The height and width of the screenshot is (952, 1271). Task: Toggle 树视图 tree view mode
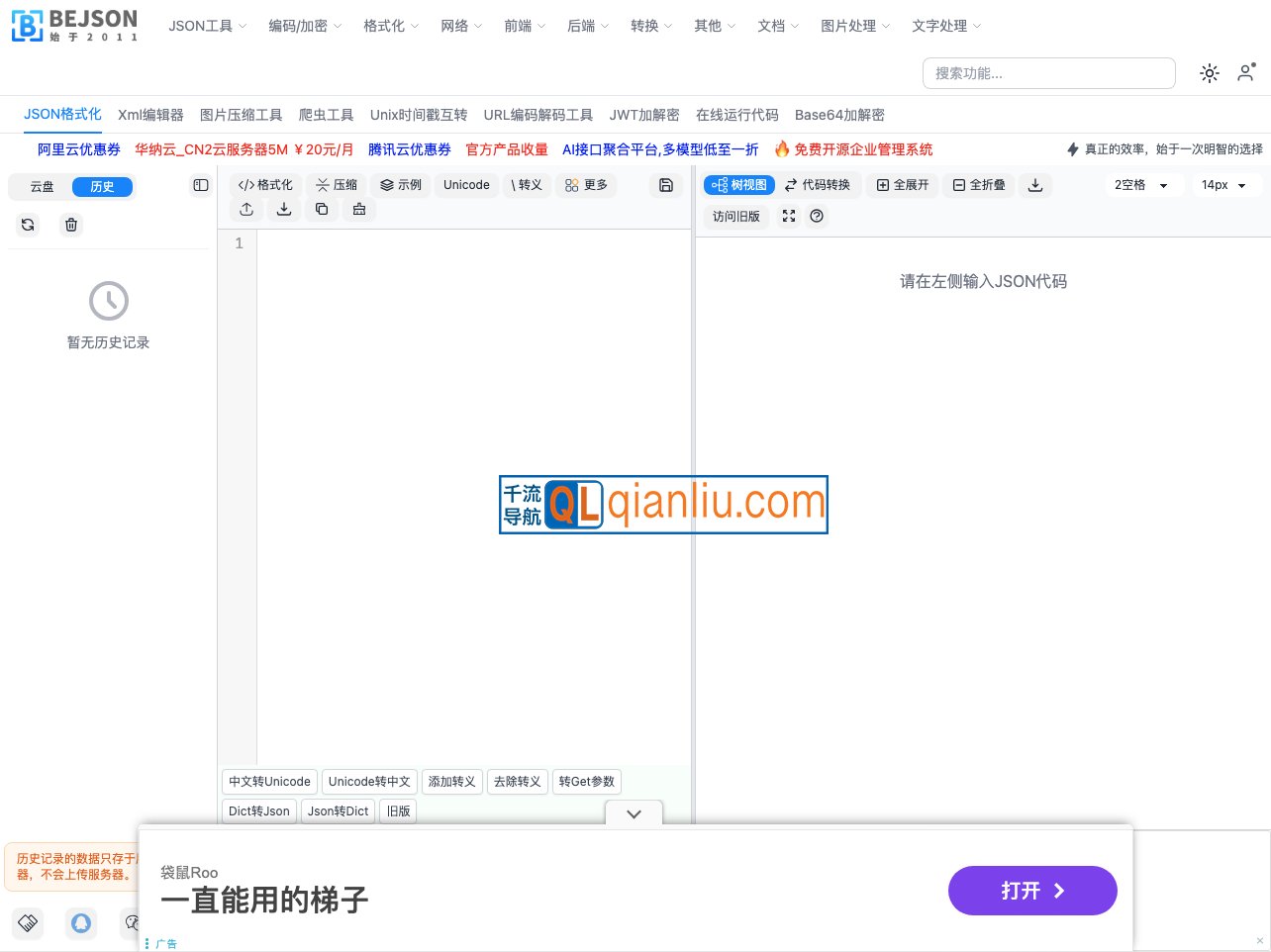[738, 185]
